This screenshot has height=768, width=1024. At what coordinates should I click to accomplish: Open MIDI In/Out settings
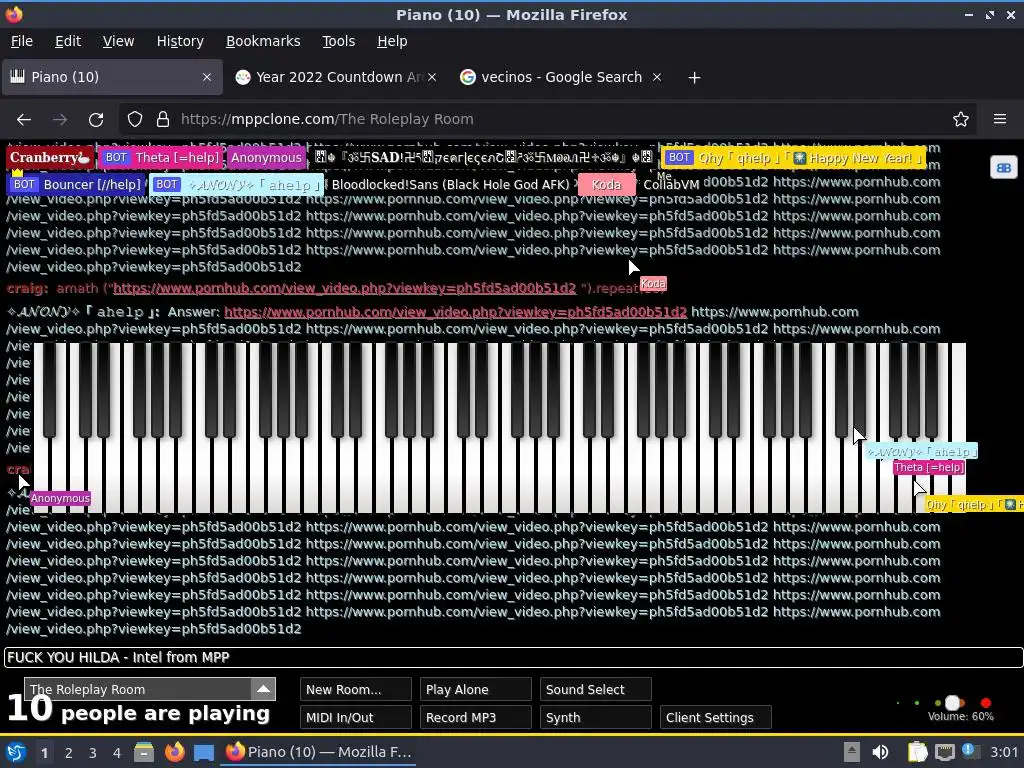click(x=356, y=717)
